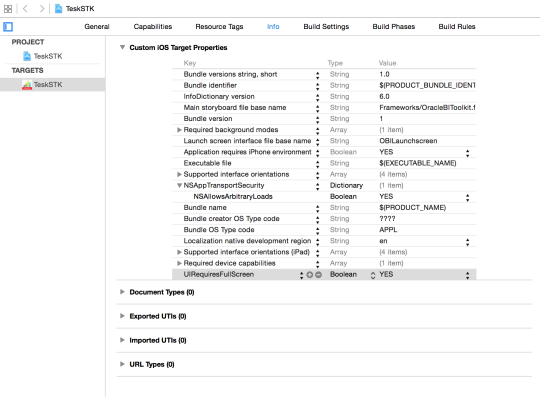
Task: Click the APPL value
Action: coord(388,230)
